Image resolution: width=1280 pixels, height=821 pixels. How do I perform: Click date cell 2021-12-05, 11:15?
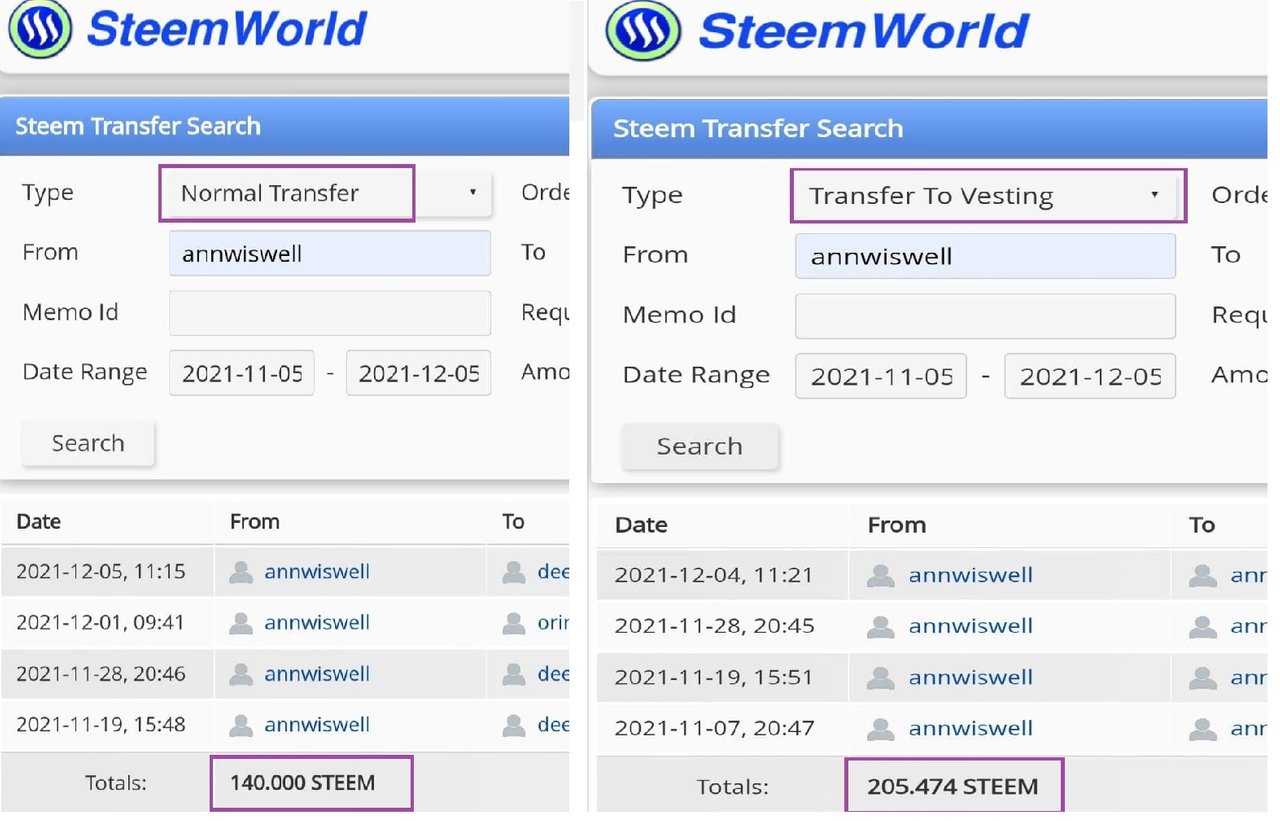pyautogui.click(x=101, y=572)
